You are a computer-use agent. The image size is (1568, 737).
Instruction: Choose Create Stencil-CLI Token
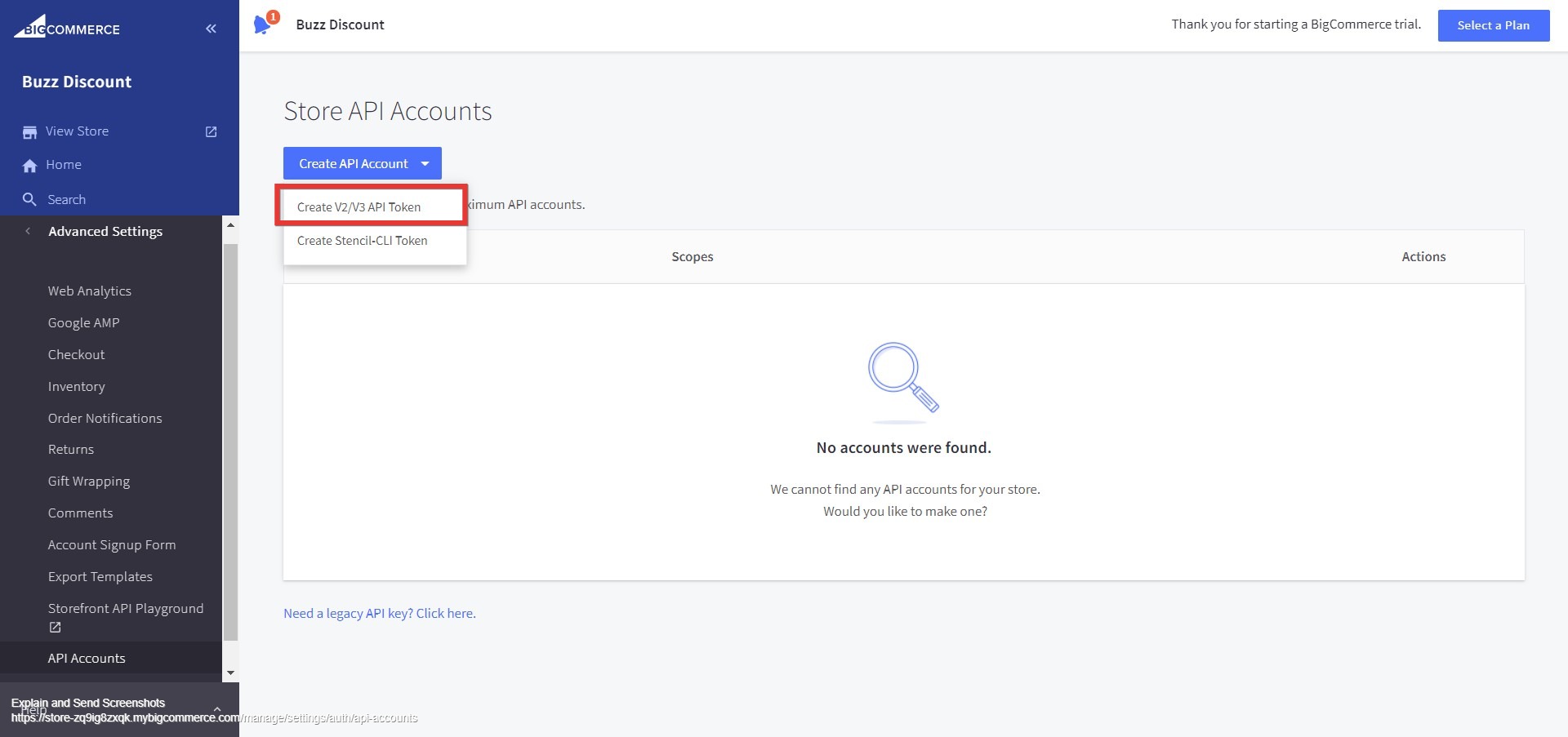(x=375, y=241)
